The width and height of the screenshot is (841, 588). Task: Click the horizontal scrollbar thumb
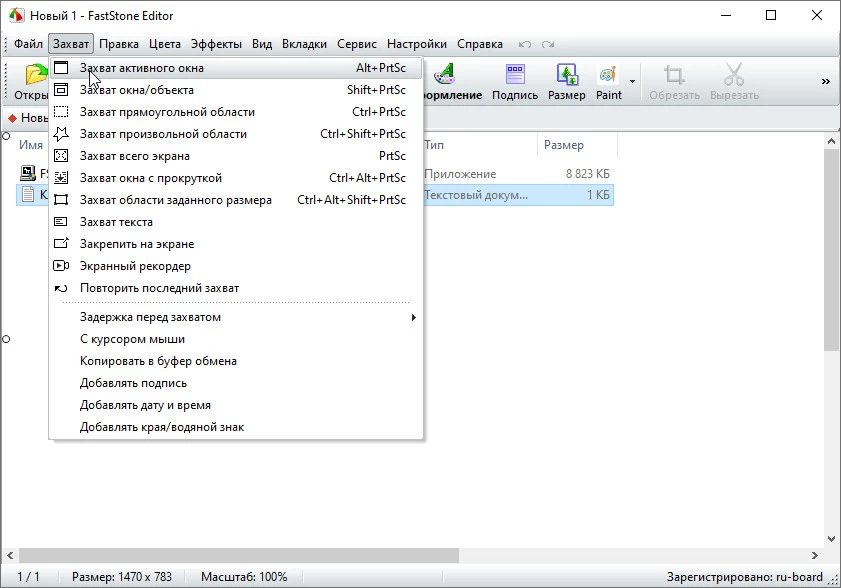pos(239,555)
